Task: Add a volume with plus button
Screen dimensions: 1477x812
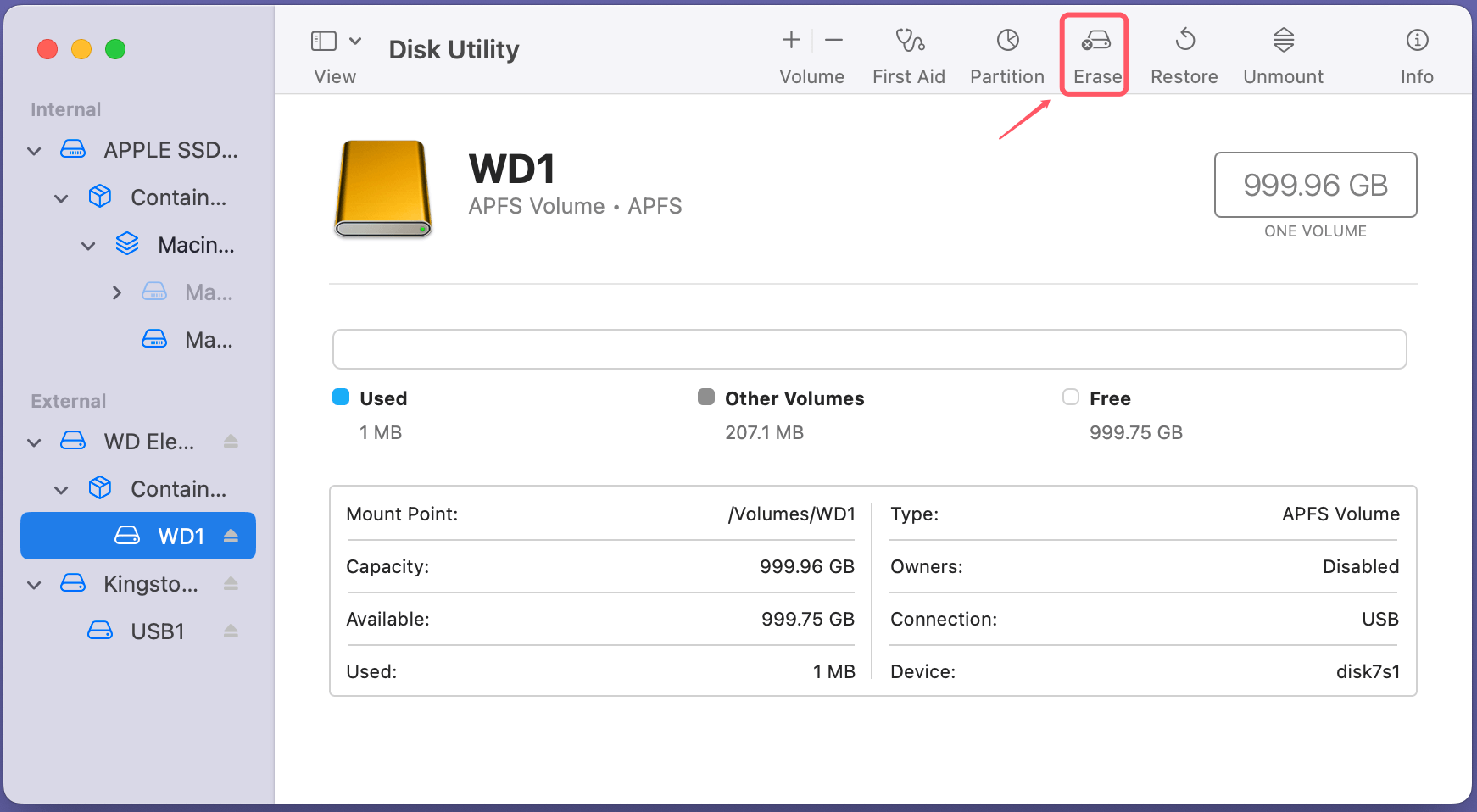Action: 791,40
